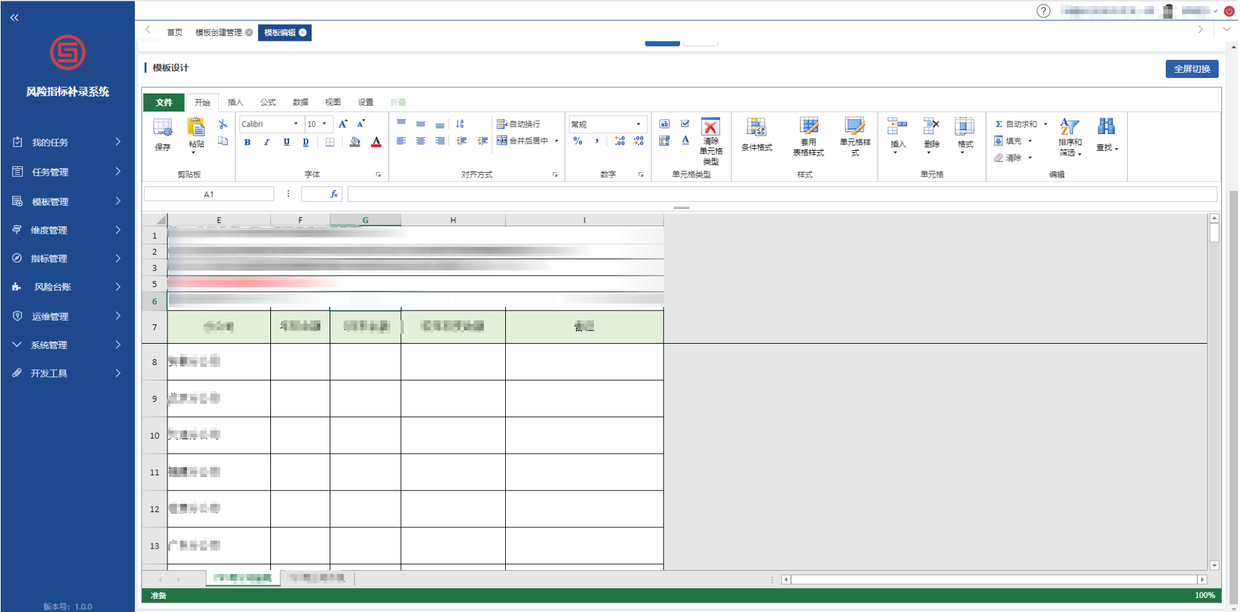Screen dimensions: 1240x612
Task: Open the merge and center dropdown arrow
Action: tap(557, 141)
